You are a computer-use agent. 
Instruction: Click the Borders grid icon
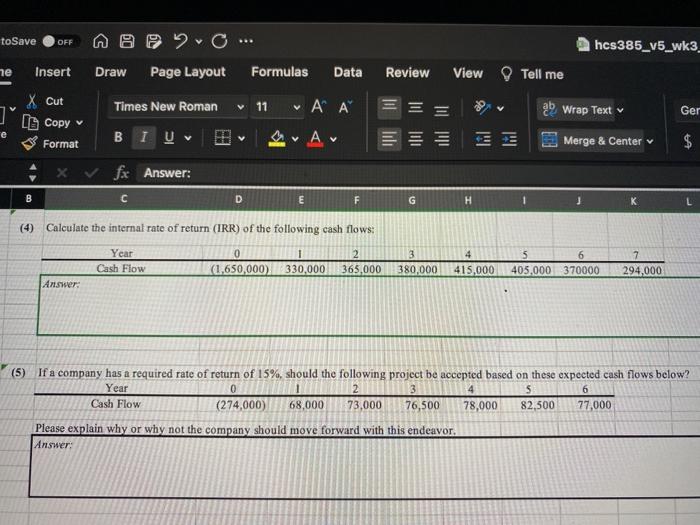pos(222,138)
